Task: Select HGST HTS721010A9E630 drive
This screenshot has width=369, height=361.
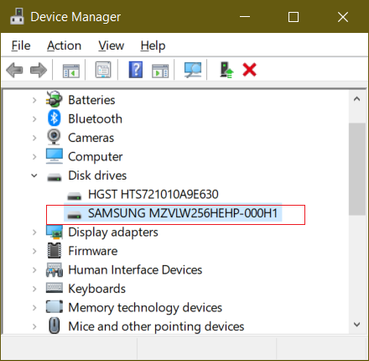Action: (x=153, y=194)
